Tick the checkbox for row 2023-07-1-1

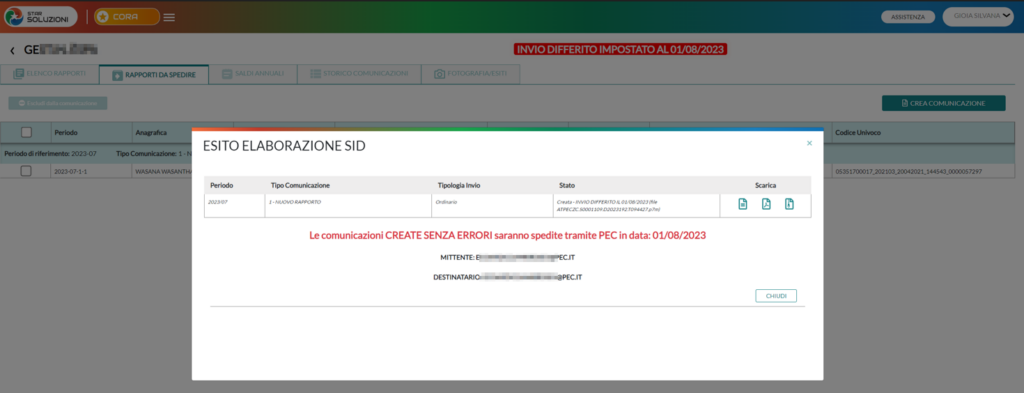tap(26, 171)
